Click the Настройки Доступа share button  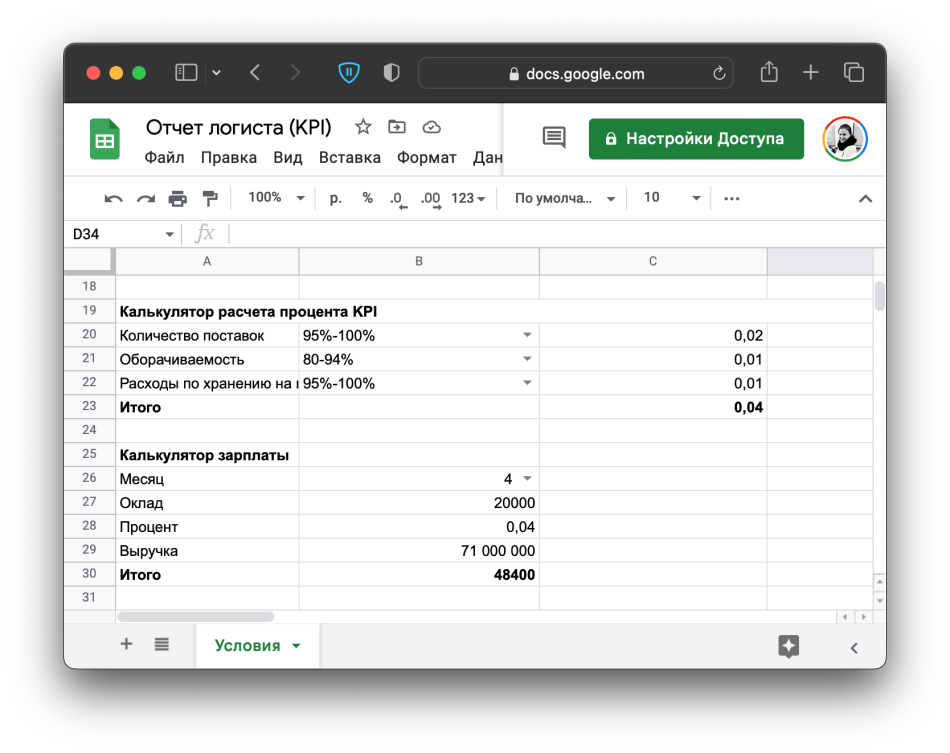pos(696,139)
